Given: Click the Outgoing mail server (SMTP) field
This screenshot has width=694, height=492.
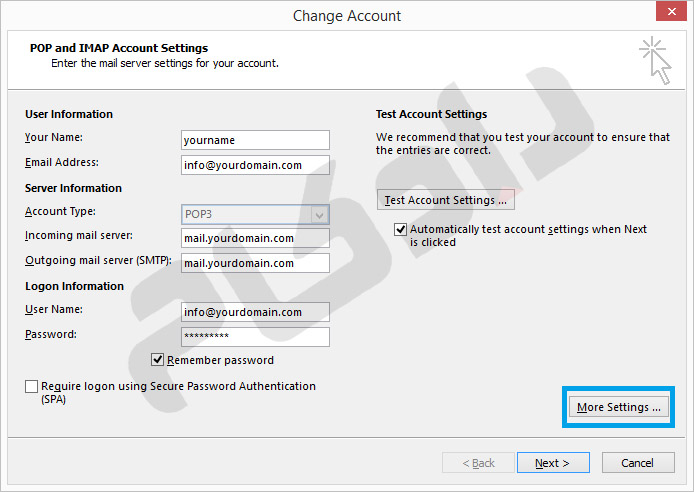Looking at the screenshot, I should (255, 263).
